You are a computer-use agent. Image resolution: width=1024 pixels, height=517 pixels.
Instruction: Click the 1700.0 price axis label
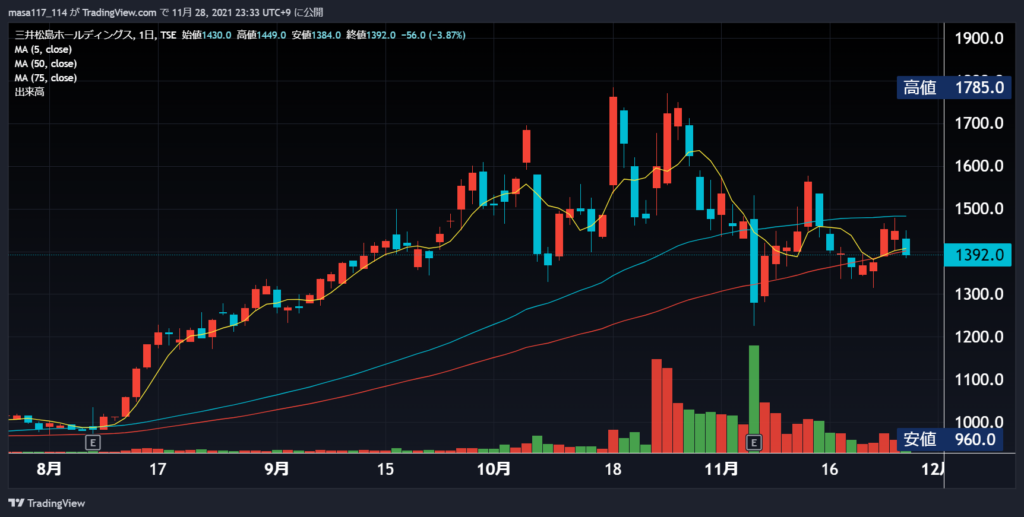979,123
